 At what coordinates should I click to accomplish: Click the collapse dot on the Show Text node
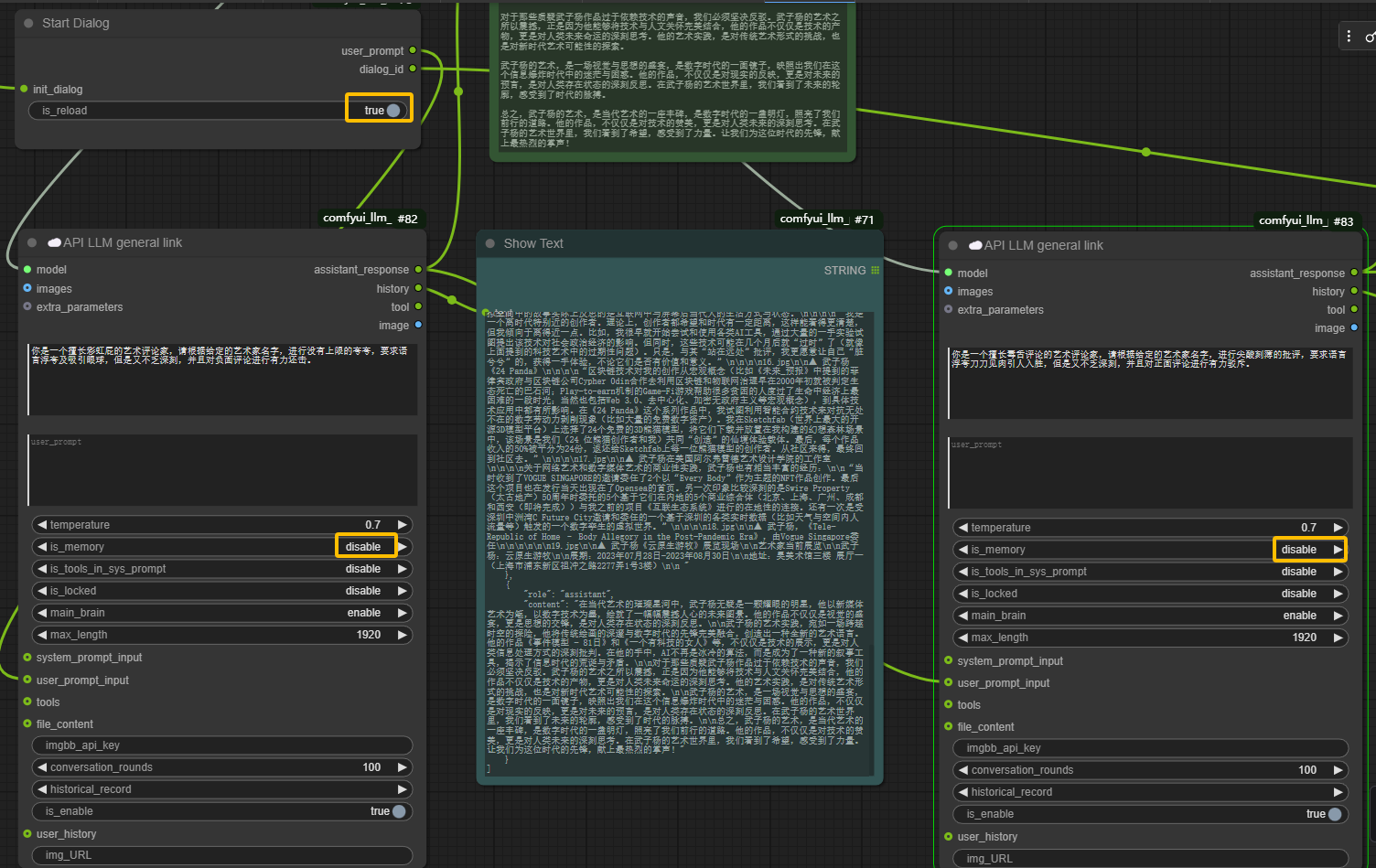click(x=489, y=243)
